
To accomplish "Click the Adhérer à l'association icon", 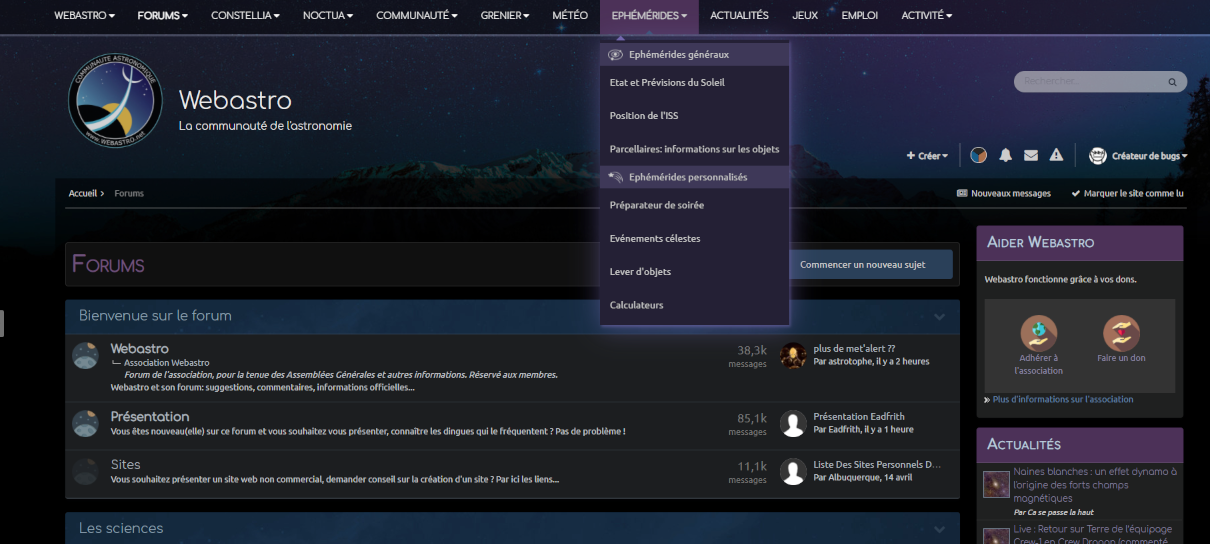I will [1038, 333].
